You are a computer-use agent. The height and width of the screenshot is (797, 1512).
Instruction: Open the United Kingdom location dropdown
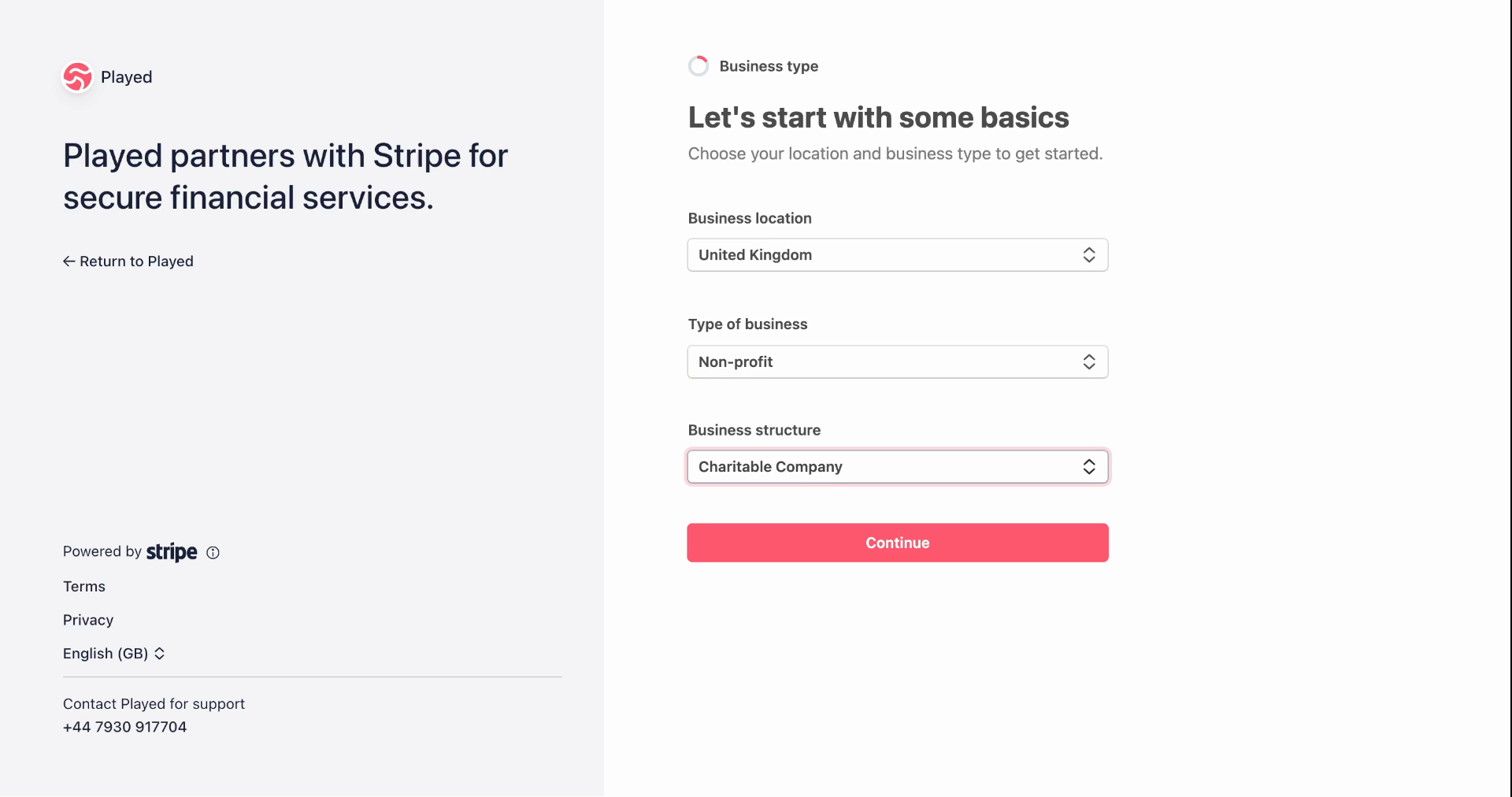coord(898,255)
